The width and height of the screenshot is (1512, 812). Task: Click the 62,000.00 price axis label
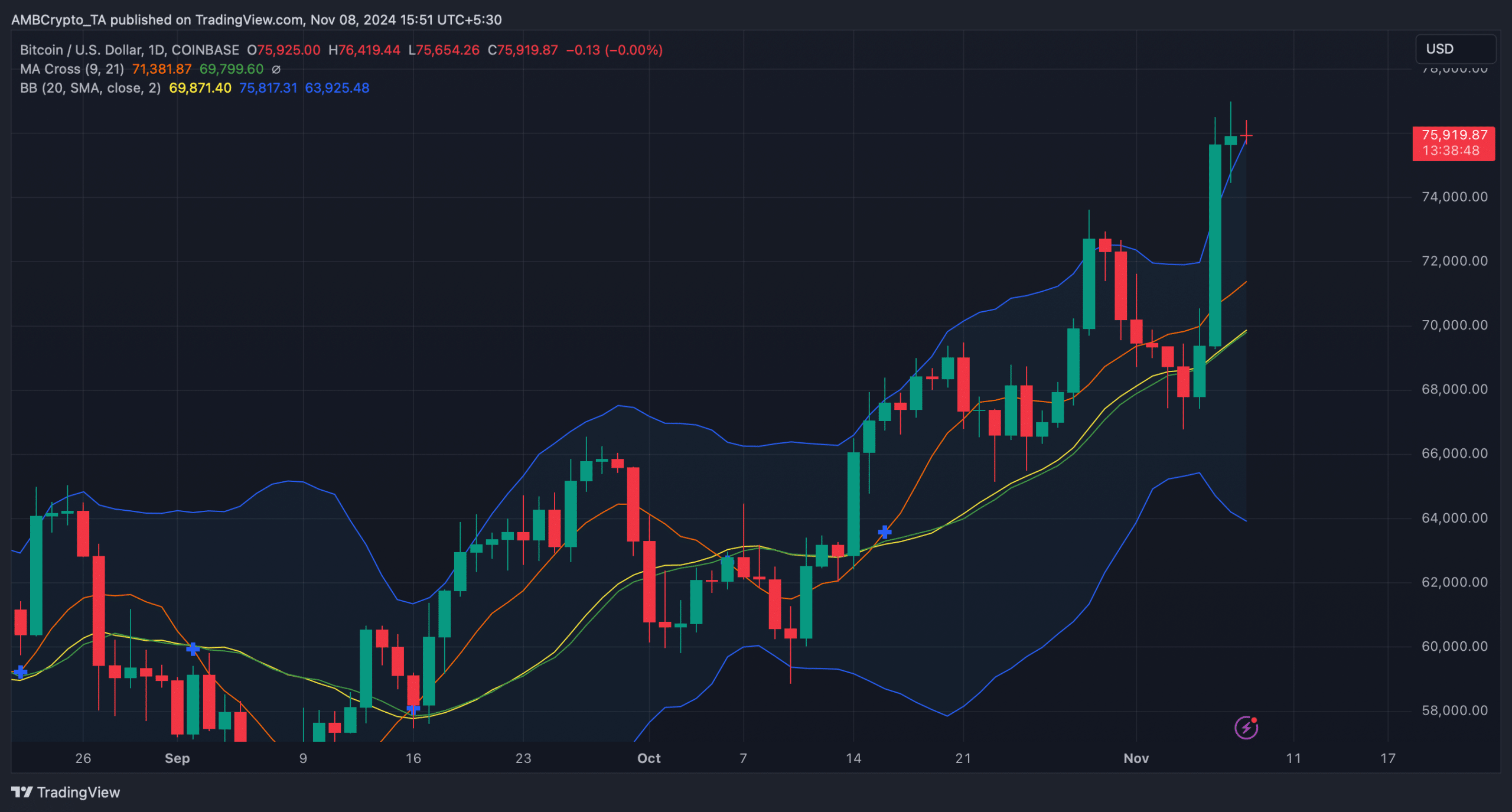(1455, 582)
